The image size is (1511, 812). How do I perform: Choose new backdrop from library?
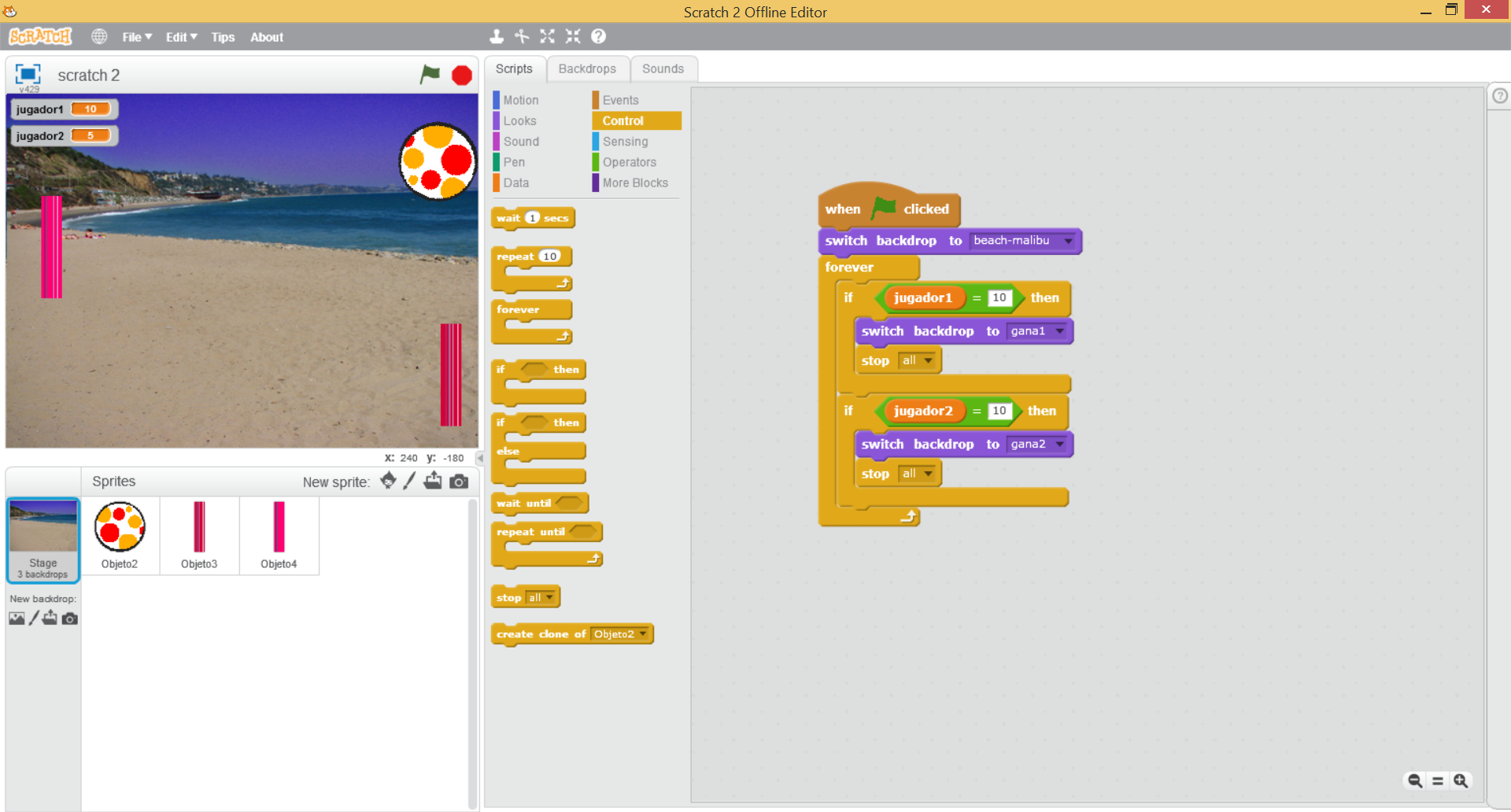click(17, 618)
